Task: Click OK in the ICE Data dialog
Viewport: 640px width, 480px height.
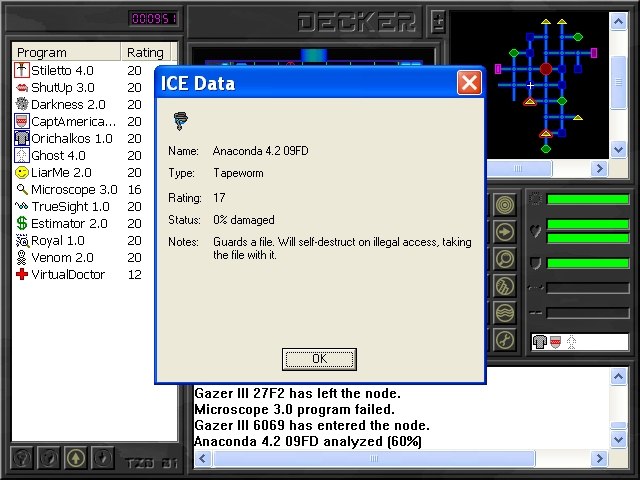Action: point(319,359)
